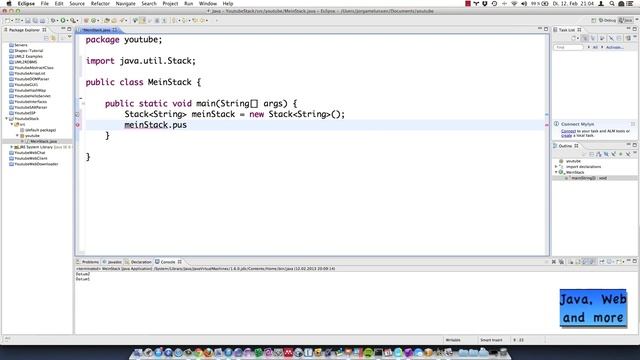The width and height of the screenshot is (640, 360).
Task: Close the Connect Mylyn notice
Action: click(x=633, y=124)
